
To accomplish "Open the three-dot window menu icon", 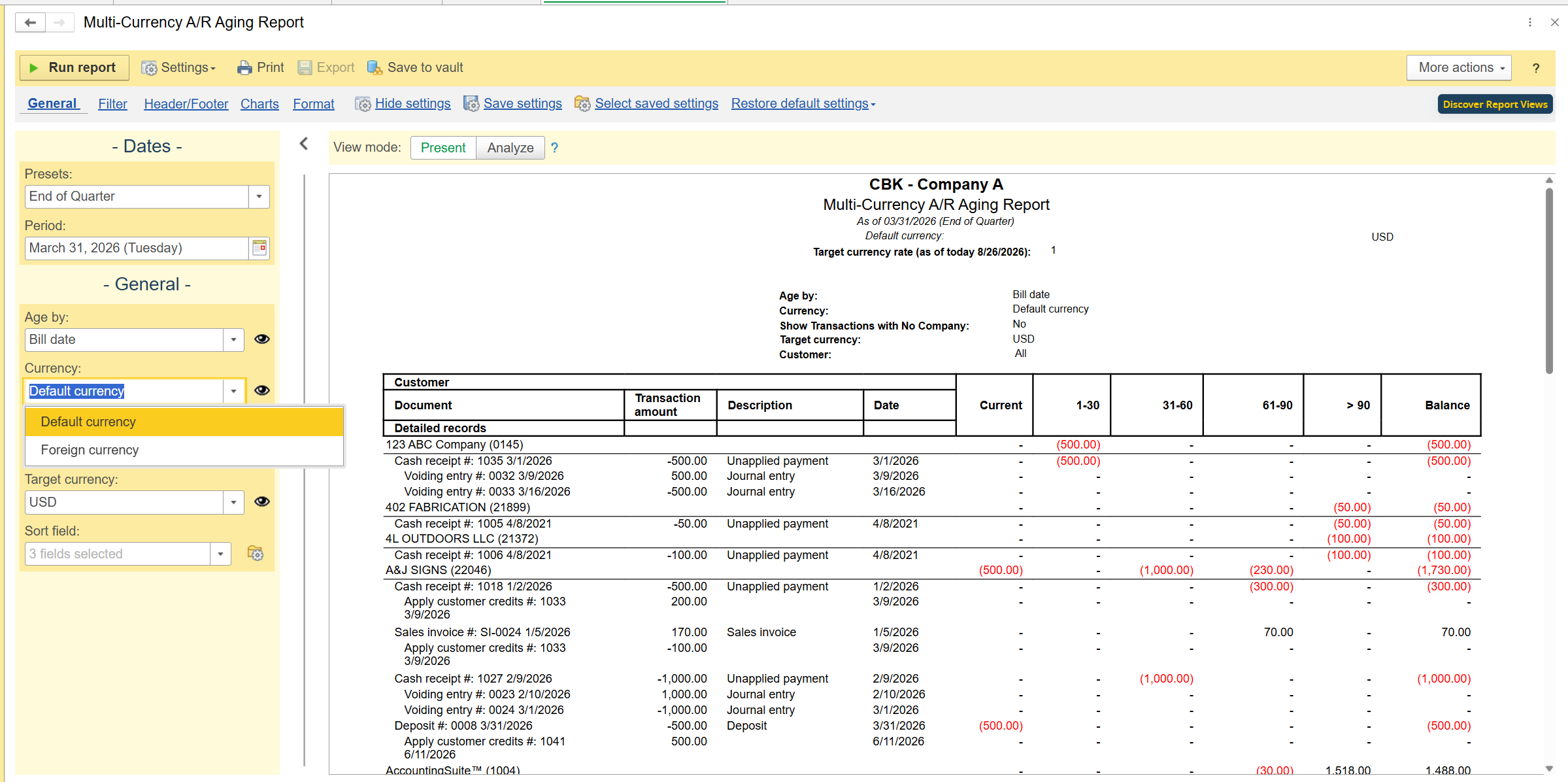I will point(1530,22).
